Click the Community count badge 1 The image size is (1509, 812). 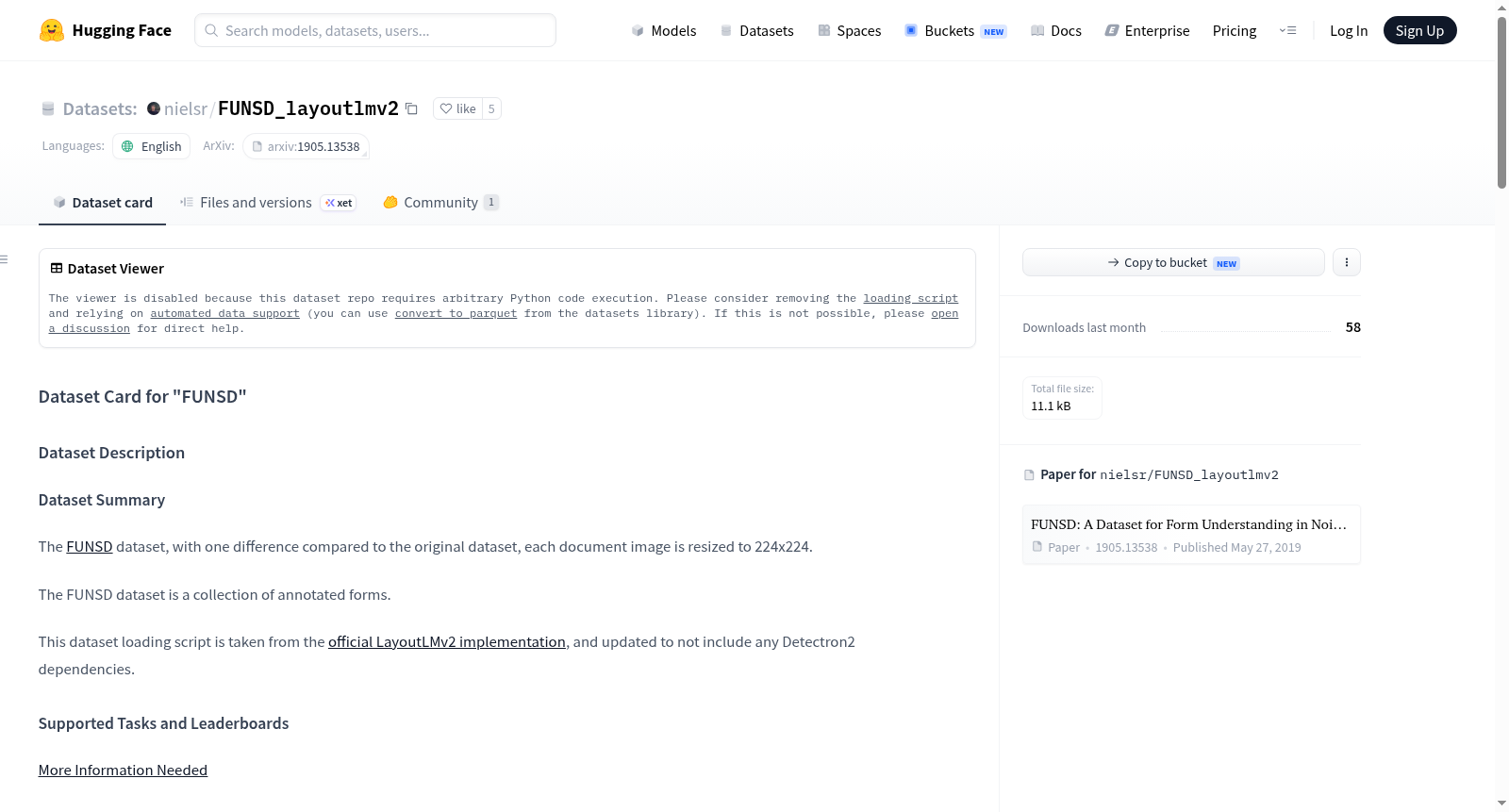(491, 202)
